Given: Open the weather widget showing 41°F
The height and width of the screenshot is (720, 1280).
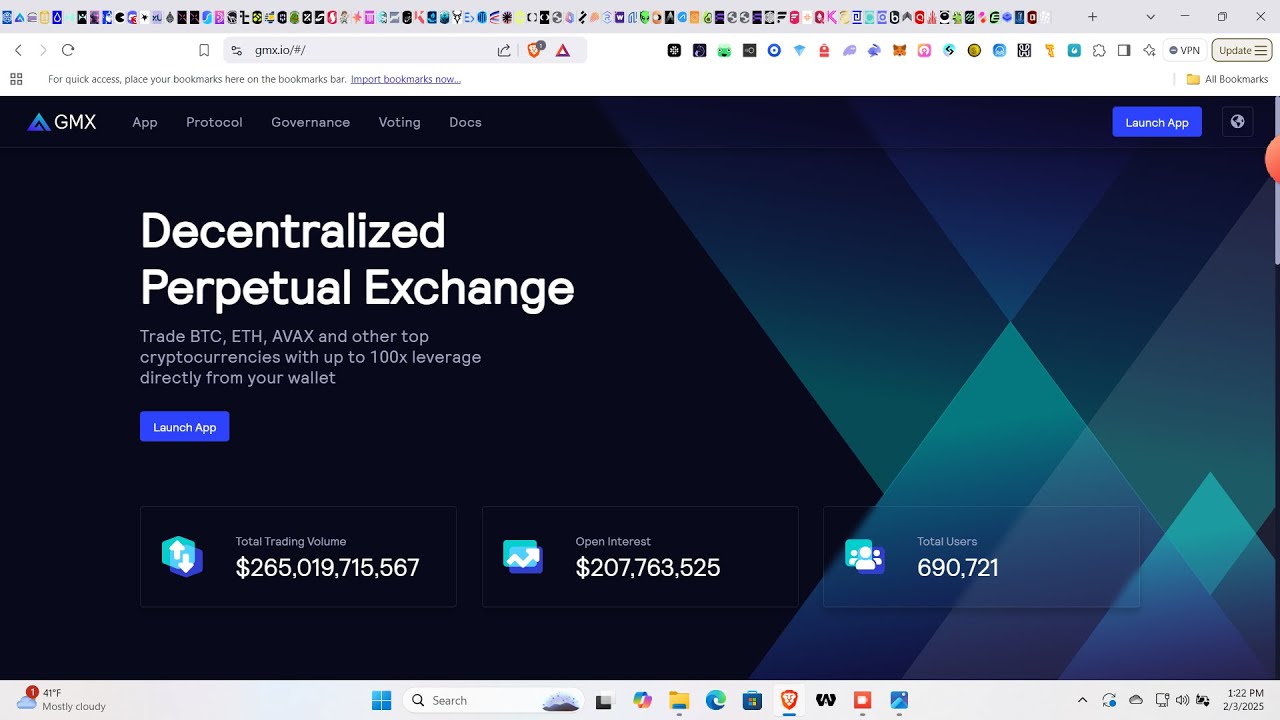Looking at the screenshot, I should 62,699.
